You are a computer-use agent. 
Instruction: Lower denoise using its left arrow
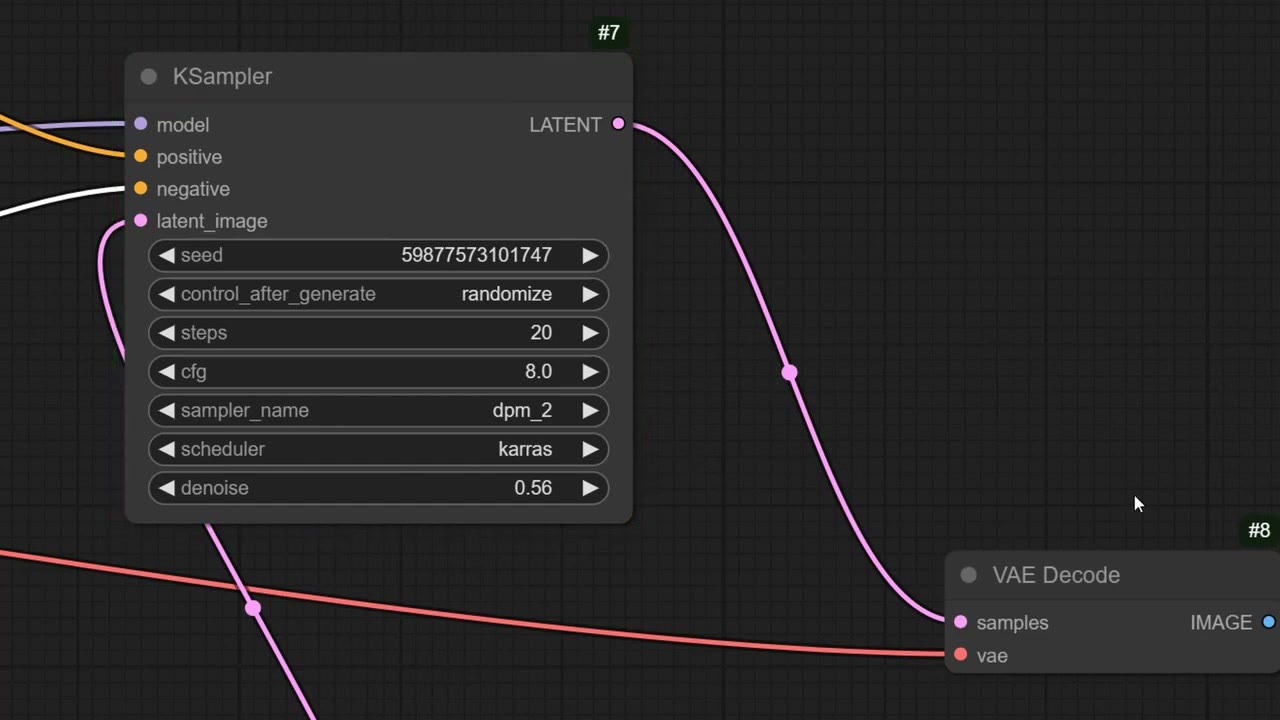[x=166, y=488]
